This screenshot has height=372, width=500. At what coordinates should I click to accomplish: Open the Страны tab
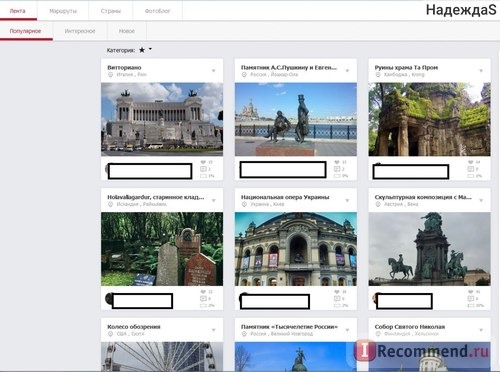111,11
